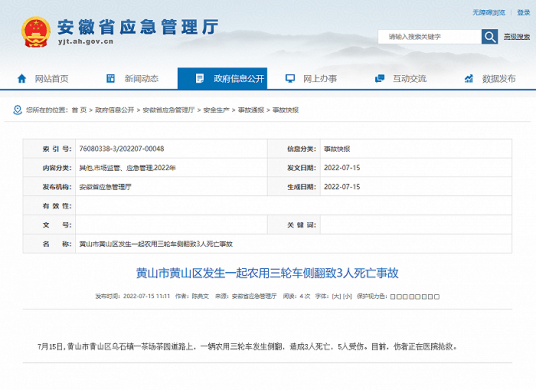The height and width of the screenshot is (390, 536).
Task: Click the news icon beside 新闻动态
Action: click(x=110, y=78)
